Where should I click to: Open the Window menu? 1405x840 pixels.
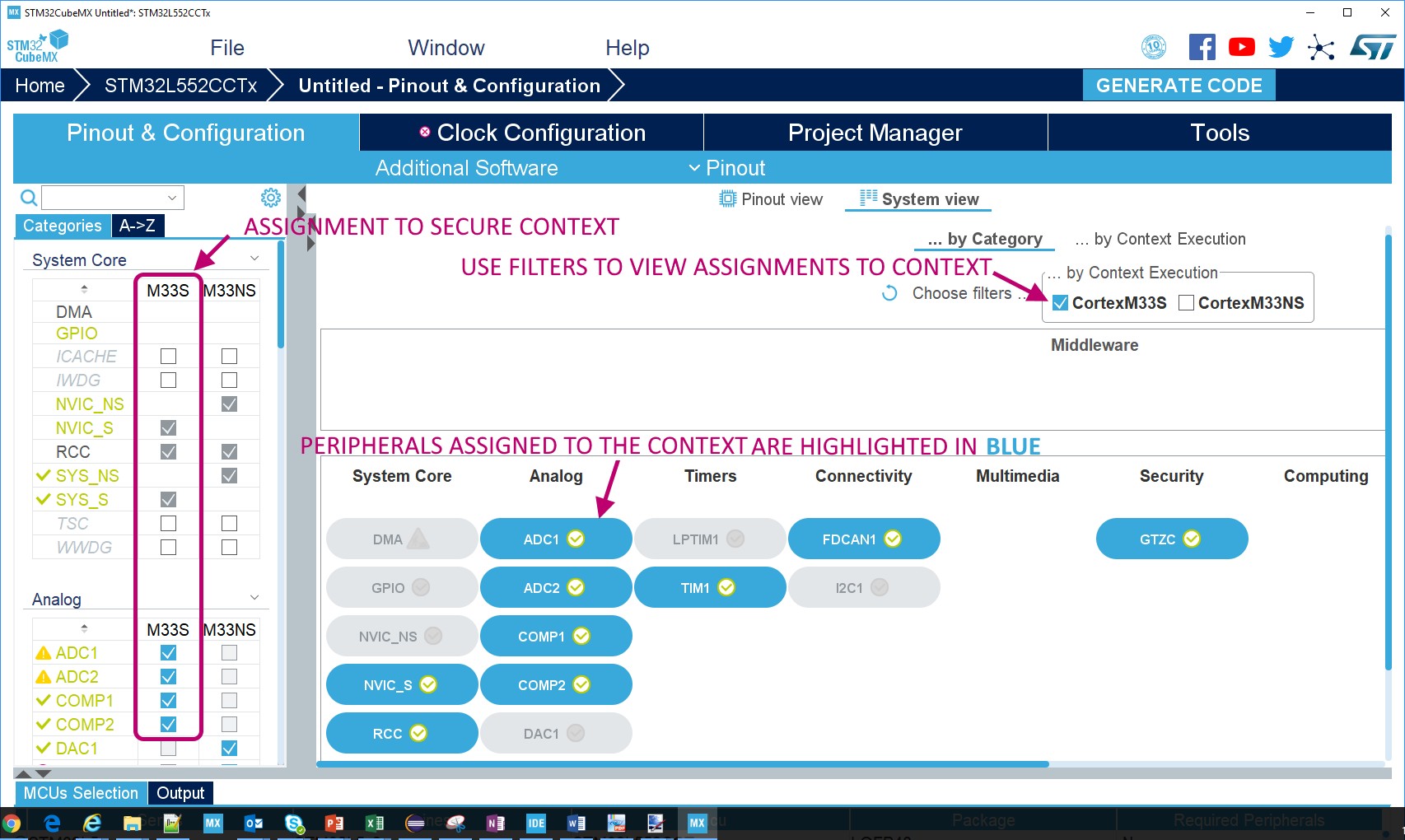tap(446, 48)
